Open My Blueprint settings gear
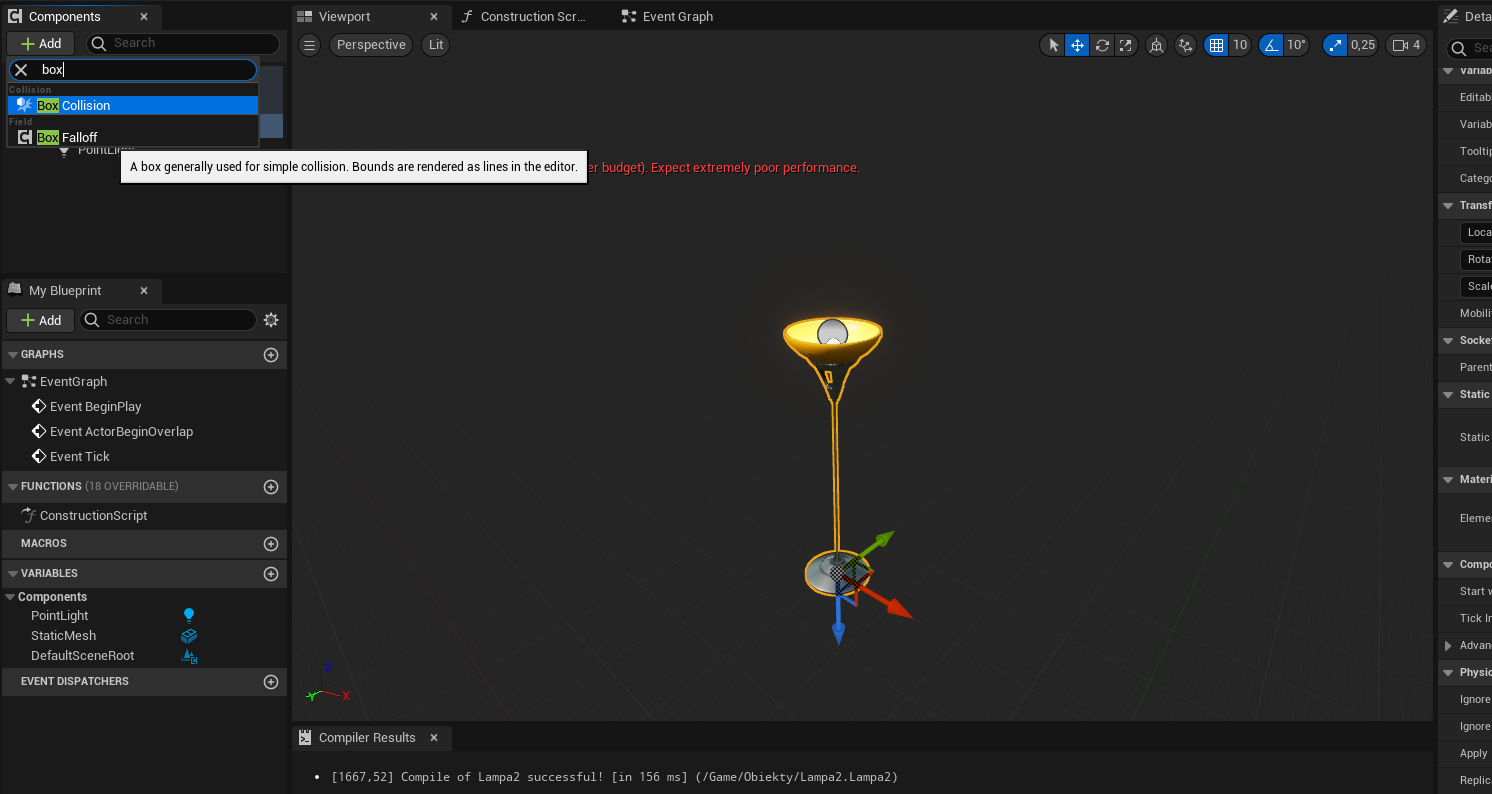This screenshot has width=1492, height=794. [270, 320]
